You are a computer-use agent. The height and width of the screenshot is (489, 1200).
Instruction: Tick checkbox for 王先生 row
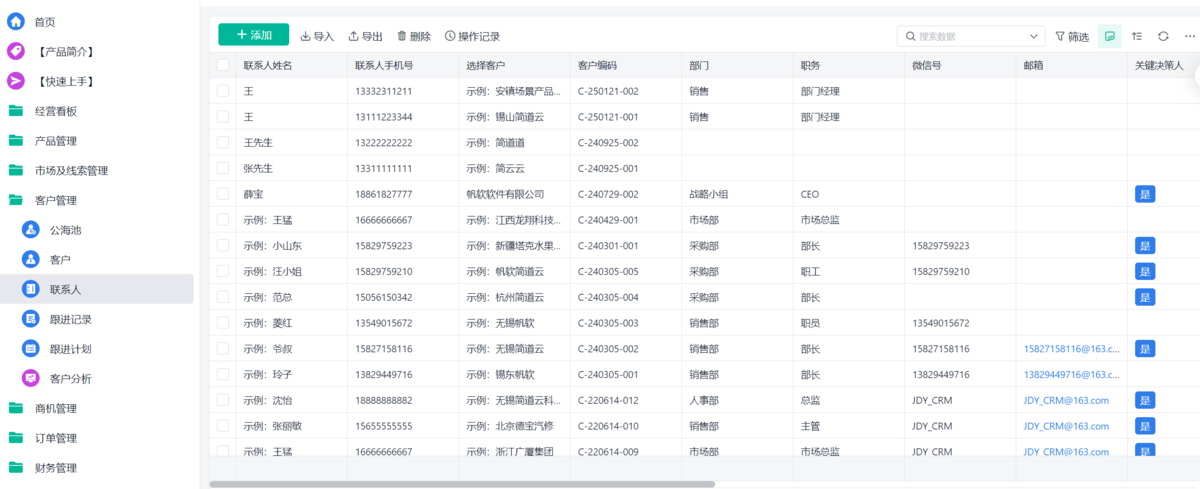[222, 143]
